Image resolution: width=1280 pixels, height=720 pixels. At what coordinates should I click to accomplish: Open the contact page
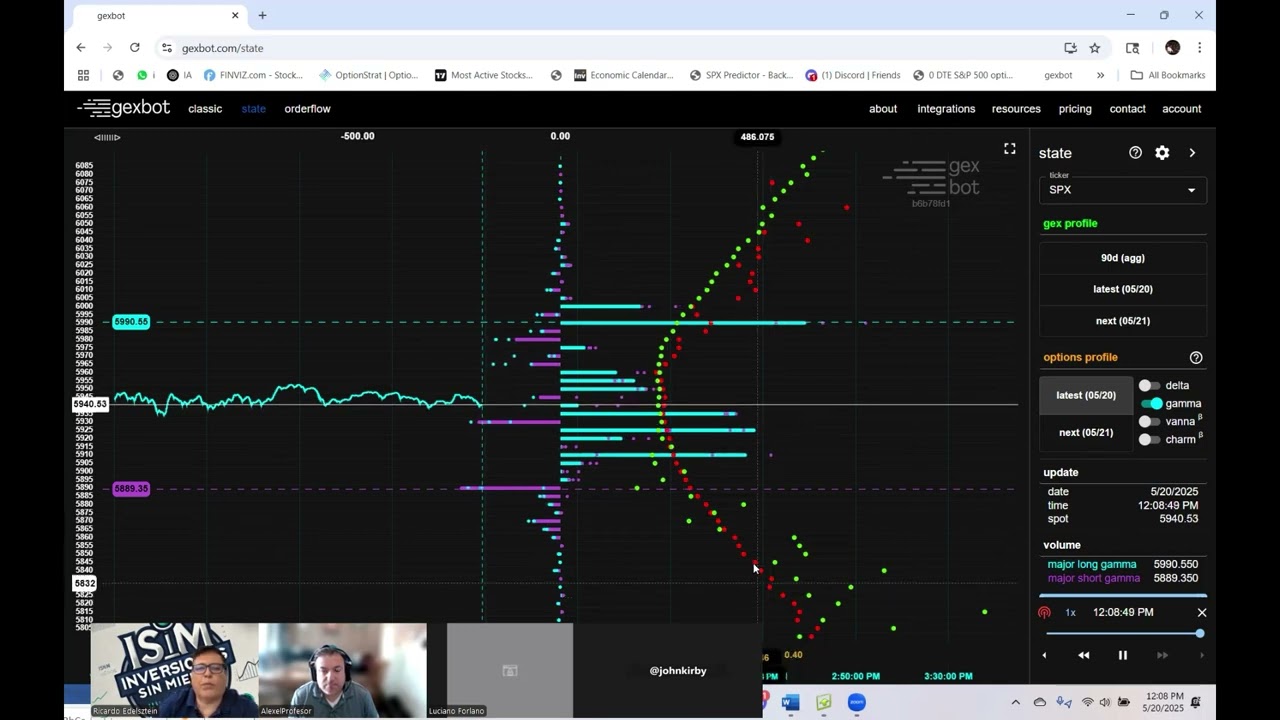[x=1127, y=109]
